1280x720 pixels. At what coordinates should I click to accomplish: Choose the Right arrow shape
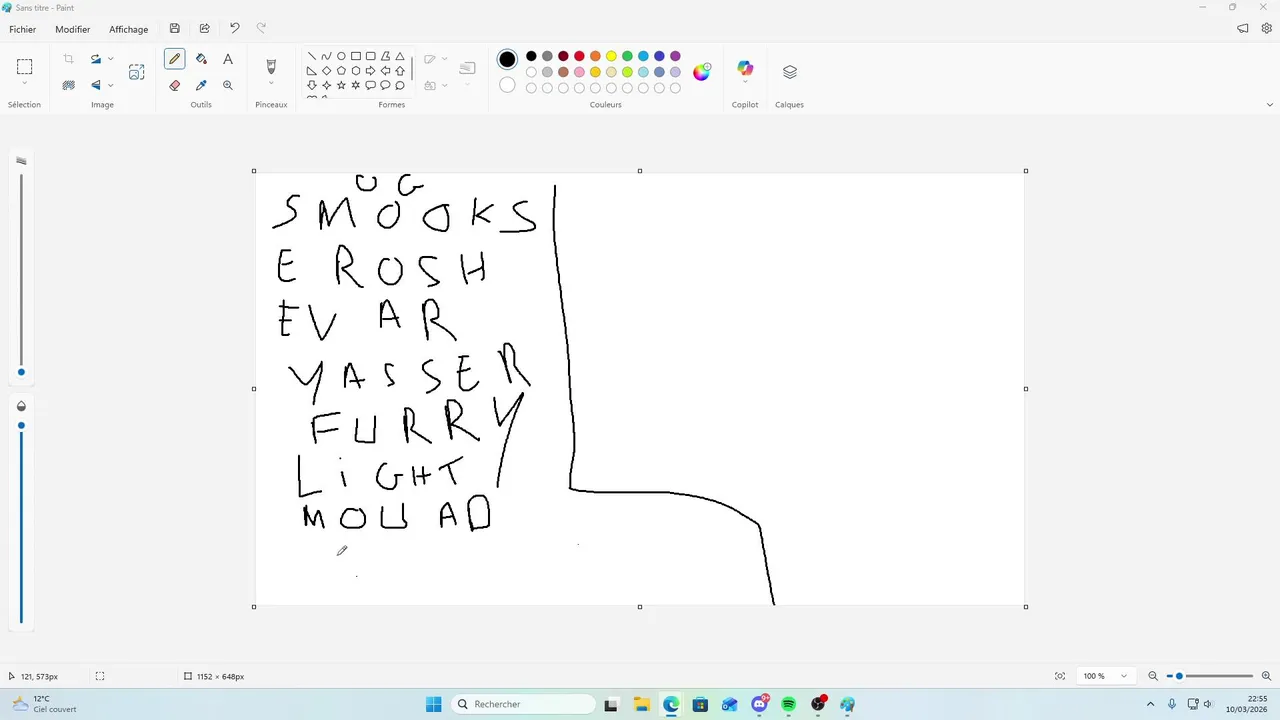coord(370,71)
